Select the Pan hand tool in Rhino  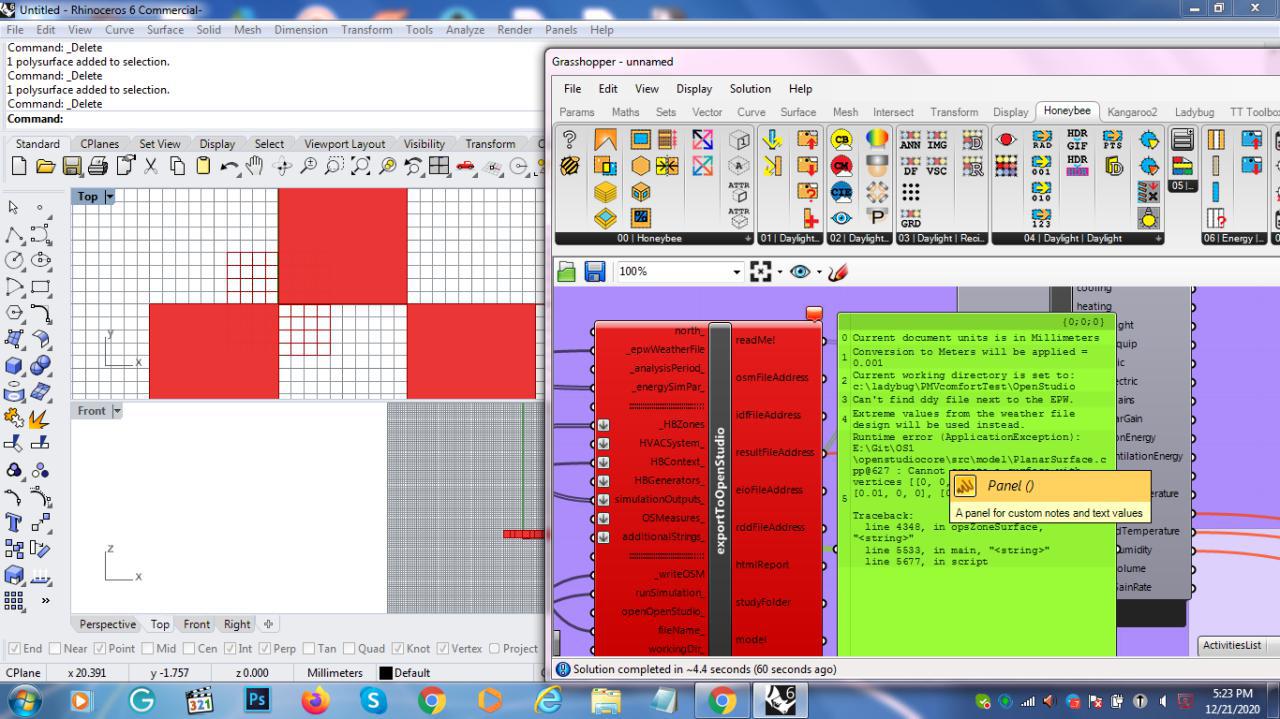[x=255, y=166]
